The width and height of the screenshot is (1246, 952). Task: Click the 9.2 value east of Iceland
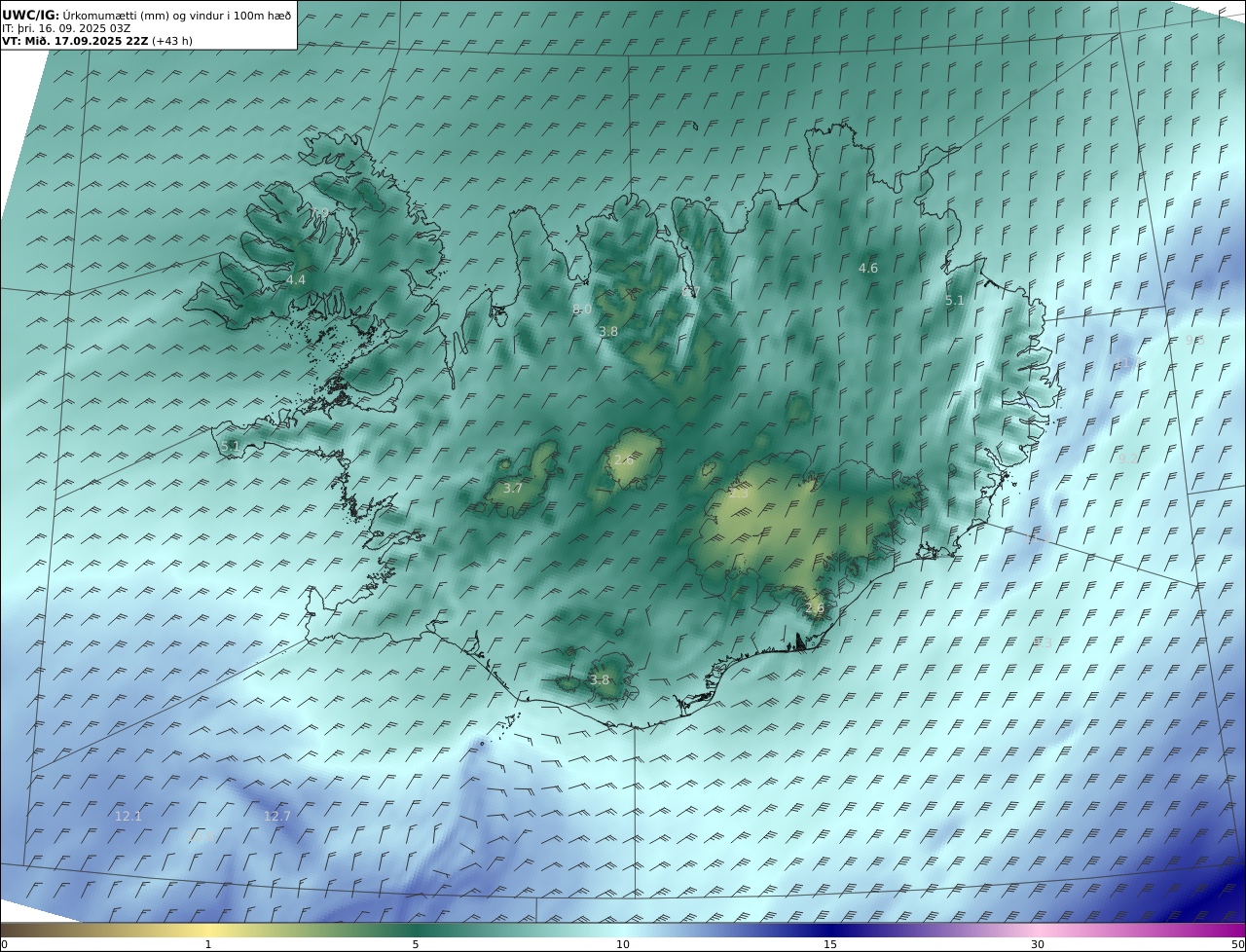(1128, 458)
